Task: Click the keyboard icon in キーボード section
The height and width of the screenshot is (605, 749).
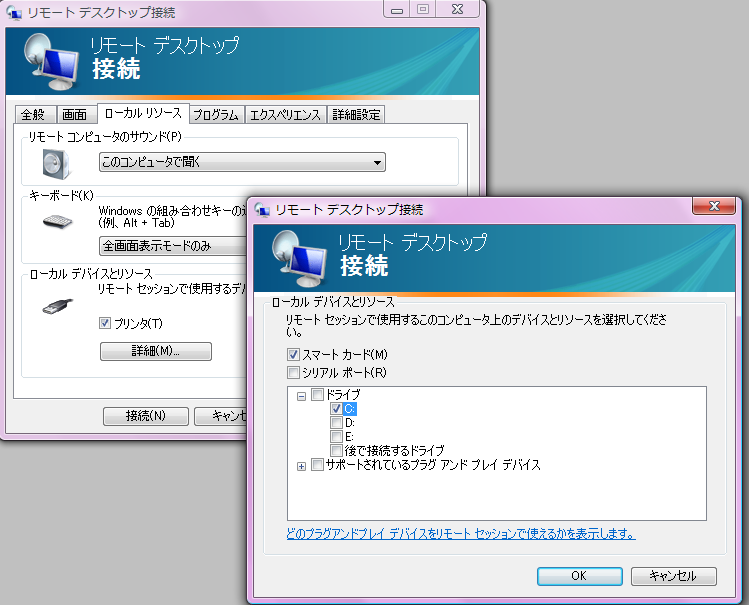Action: [57, 221]
